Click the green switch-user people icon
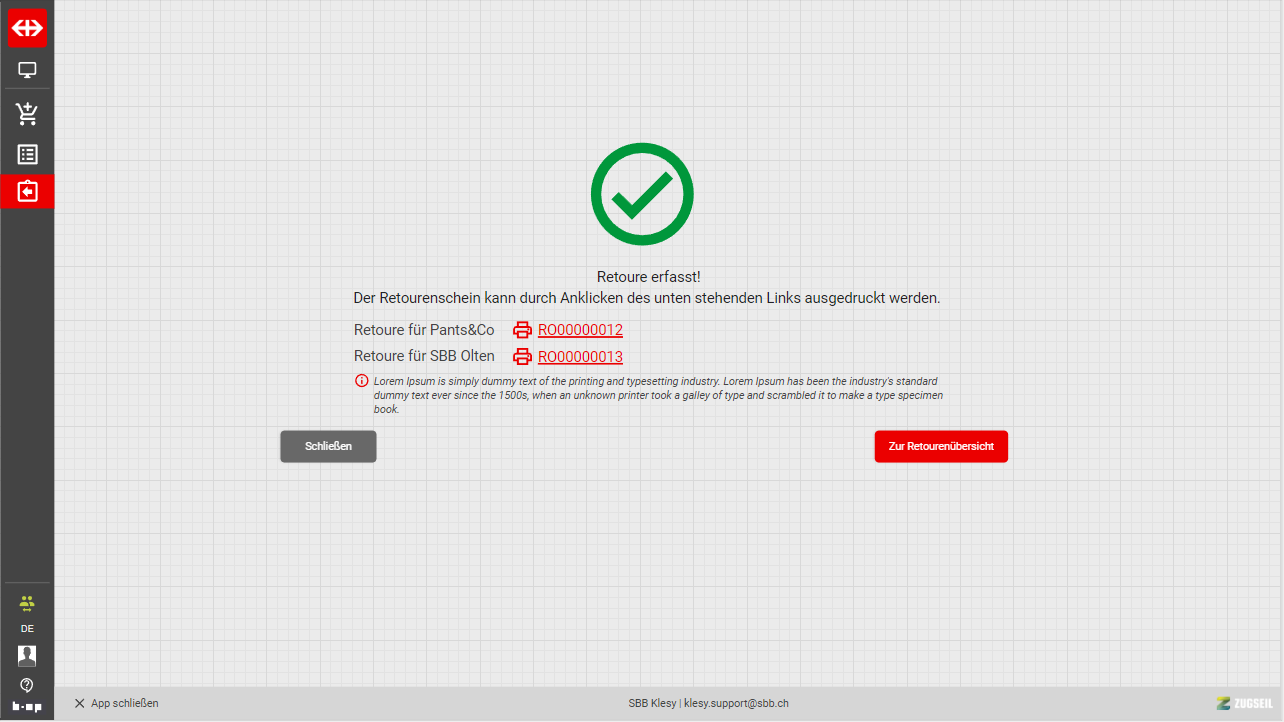This screenshot has height=722, width=1284. (27, 602)
